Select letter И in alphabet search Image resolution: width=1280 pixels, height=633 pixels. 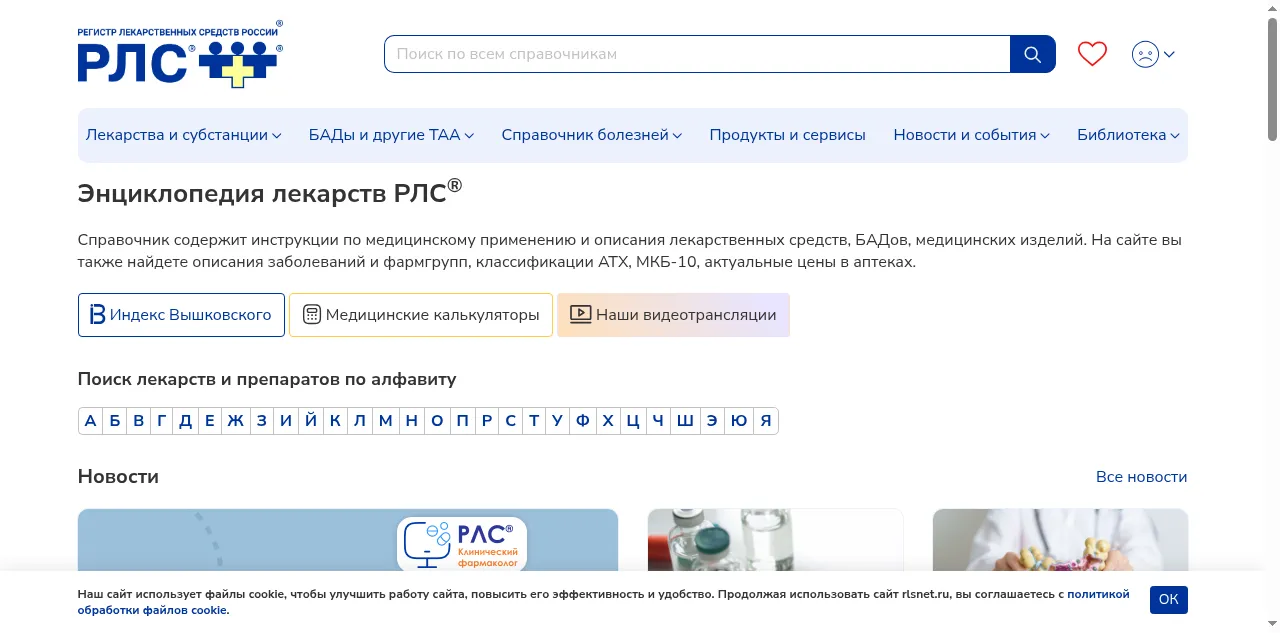(286, 421)
